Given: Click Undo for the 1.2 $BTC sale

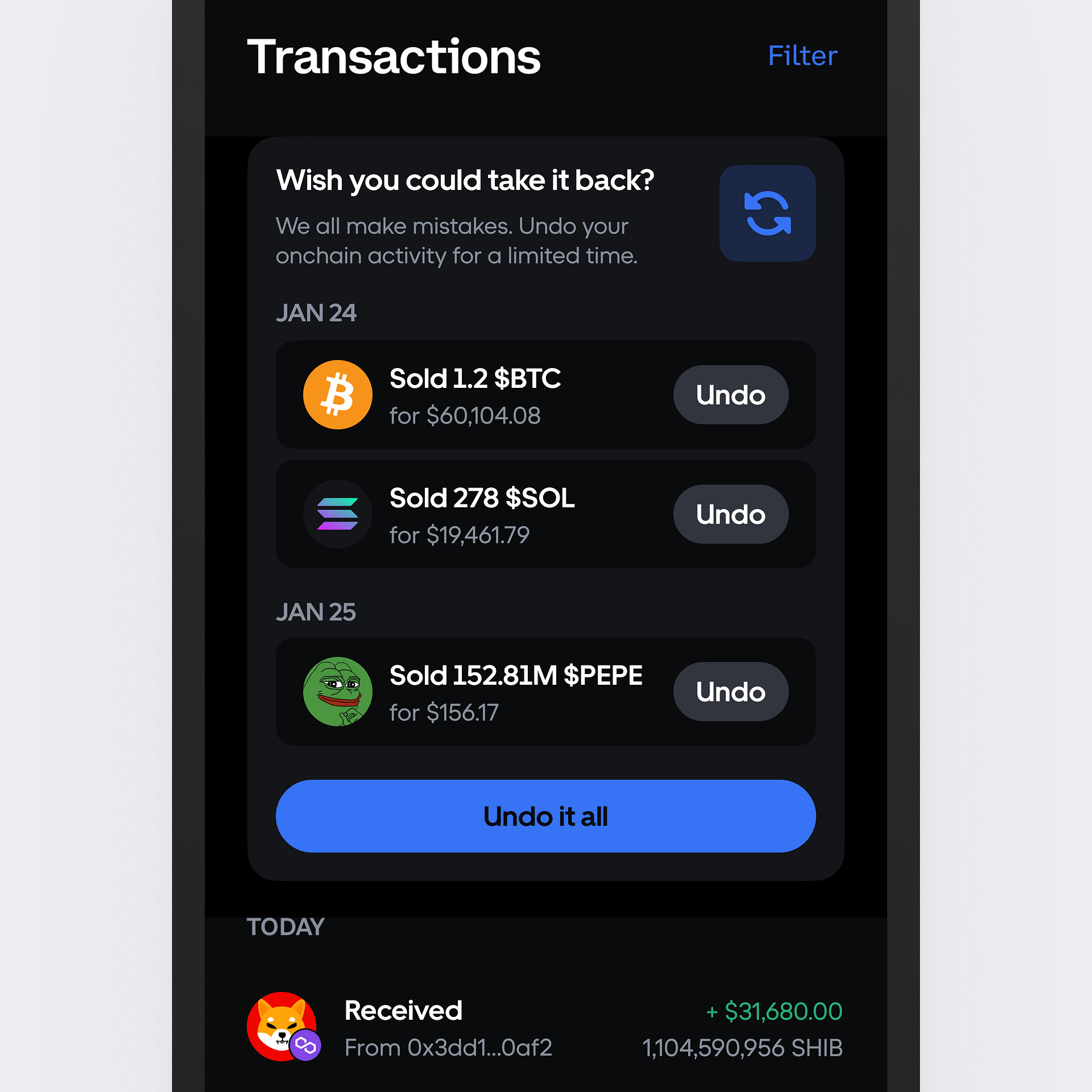Looking at the screenshot, I should [730, 393].
